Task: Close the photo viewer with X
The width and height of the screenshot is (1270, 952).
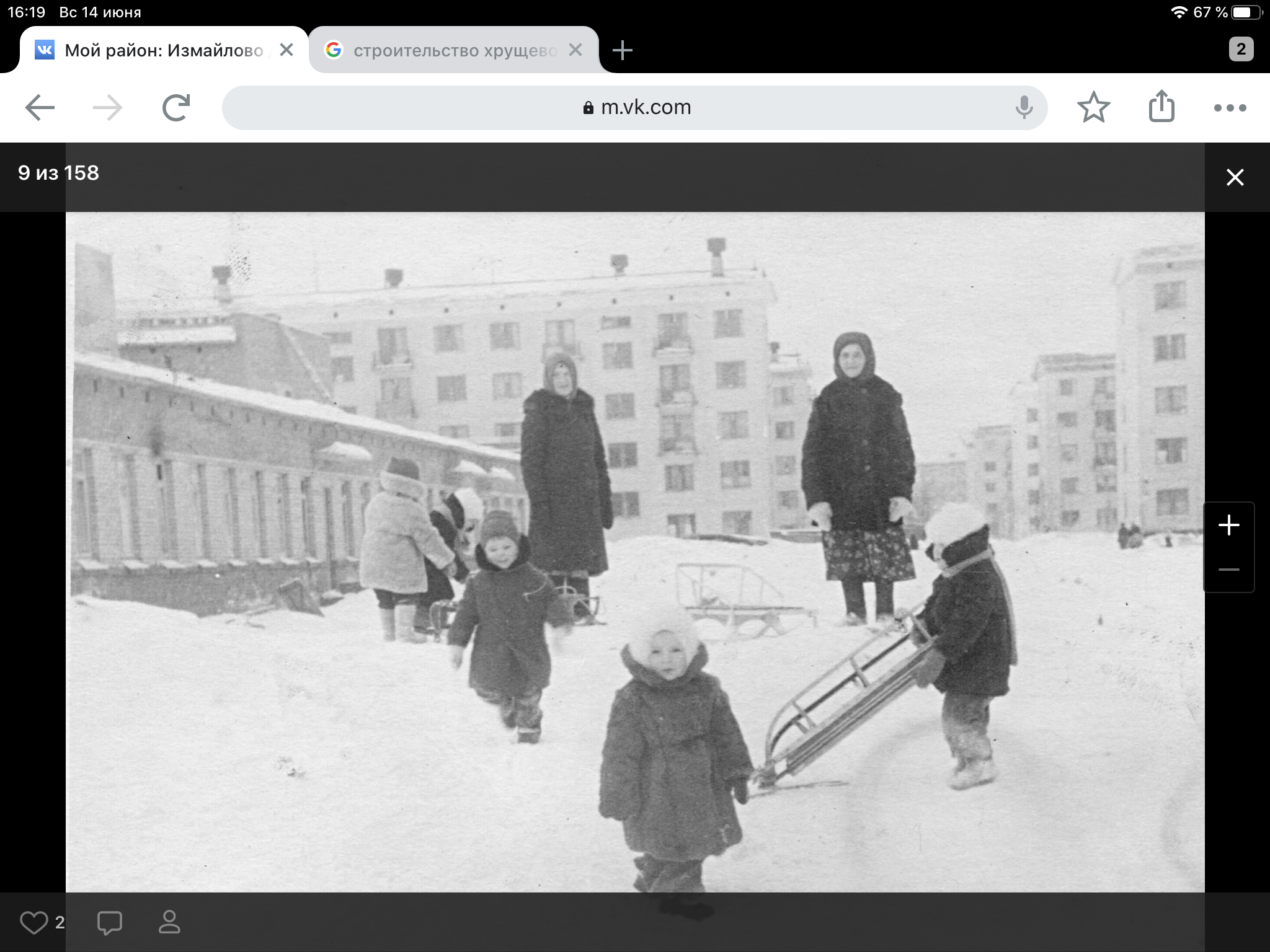Action: tap(1235, 178)
